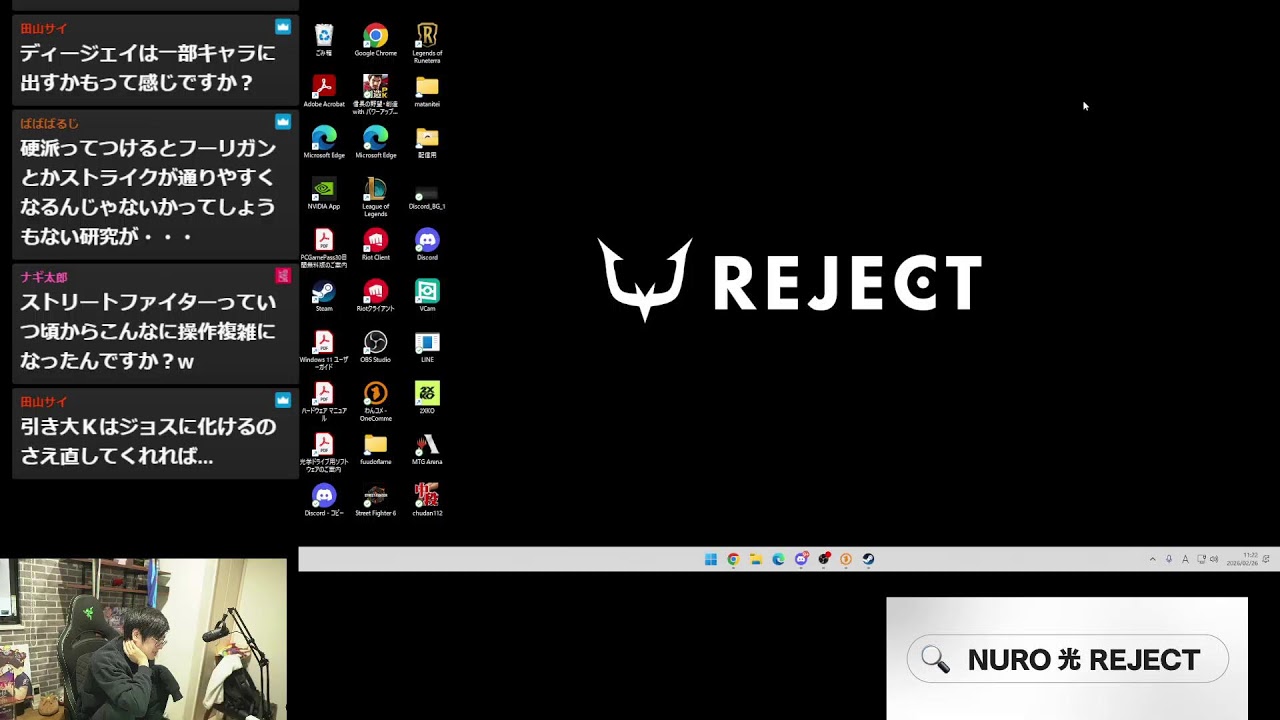This screenshot has width=1280, height=720.
Task: Open Discord from the taskbar
Action: point(801,559)
